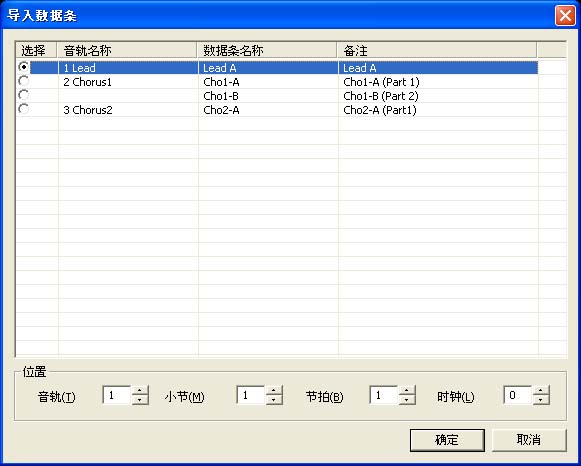
Task: Click the 备注 column header
Action: point(437,50)
